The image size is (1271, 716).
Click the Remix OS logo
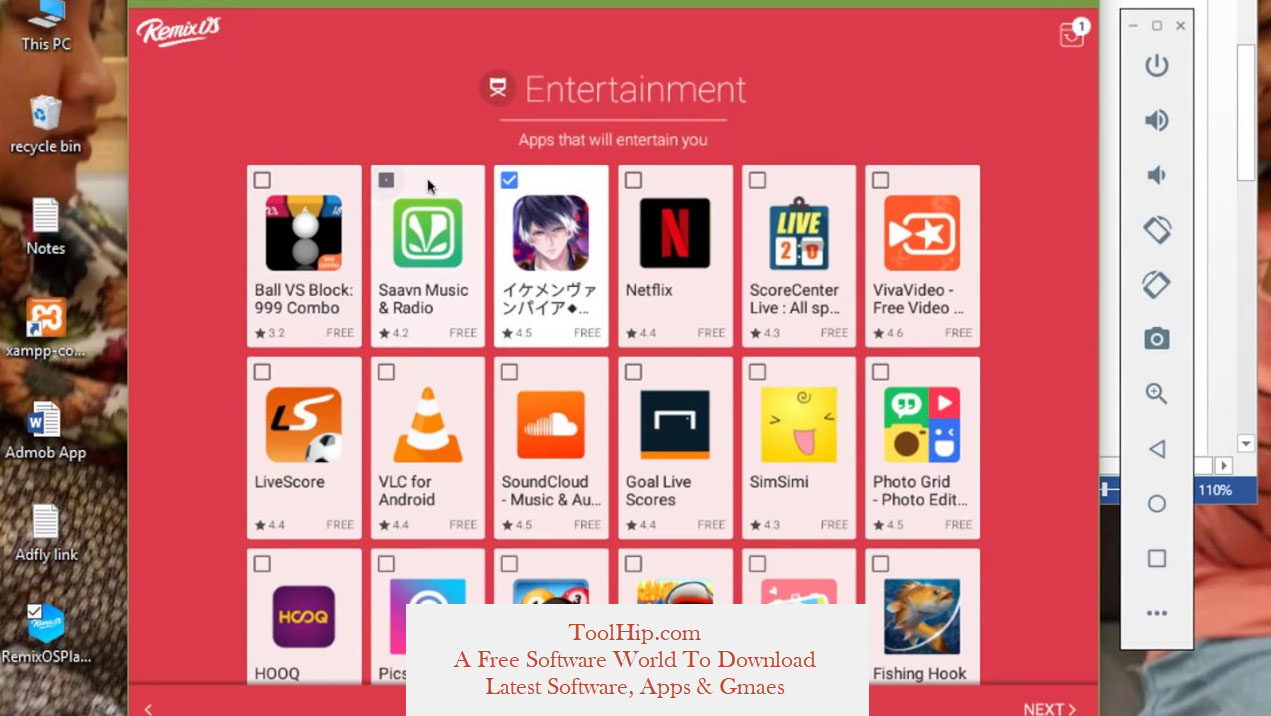coord(178,32)
